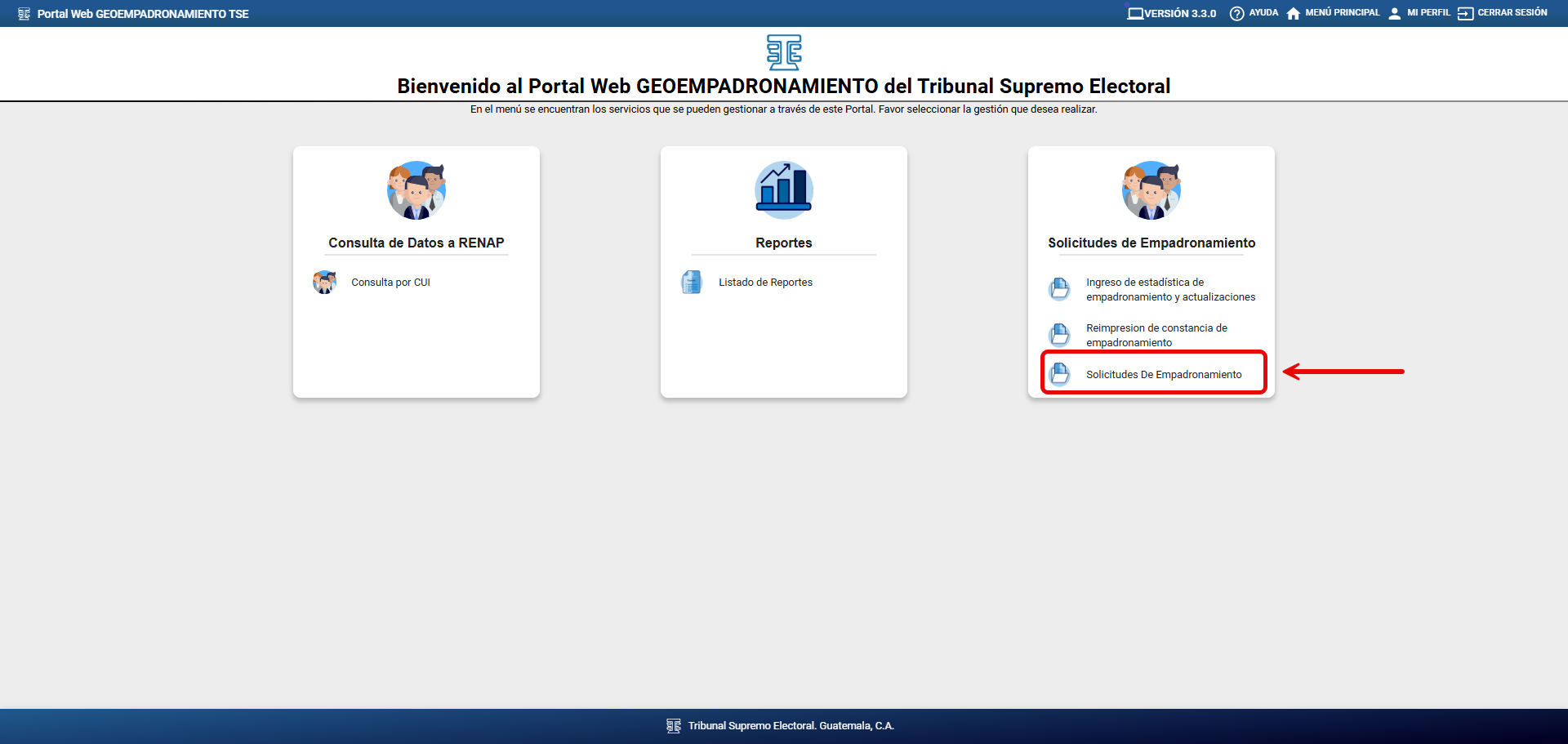This screenshot has width=1568, height=744.
Task: Select CERRAR SESIÓN to log out
Action: (x=1512, y=13)
